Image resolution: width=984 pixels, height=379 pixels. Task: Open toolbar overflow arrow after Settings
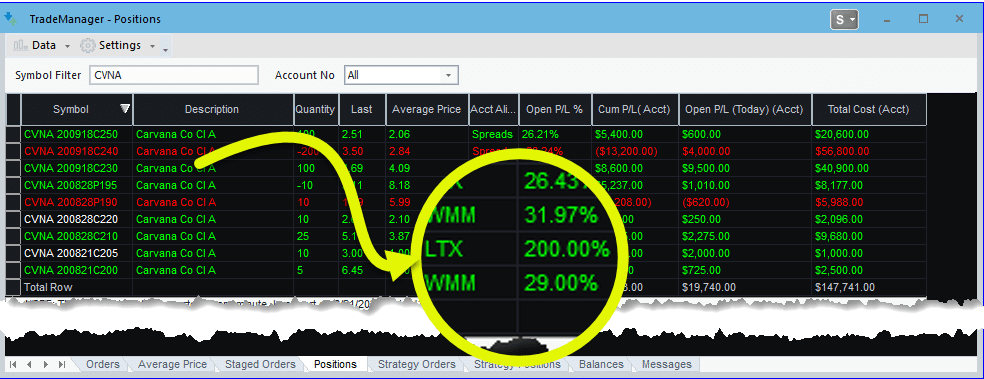[x=165, y=48]
